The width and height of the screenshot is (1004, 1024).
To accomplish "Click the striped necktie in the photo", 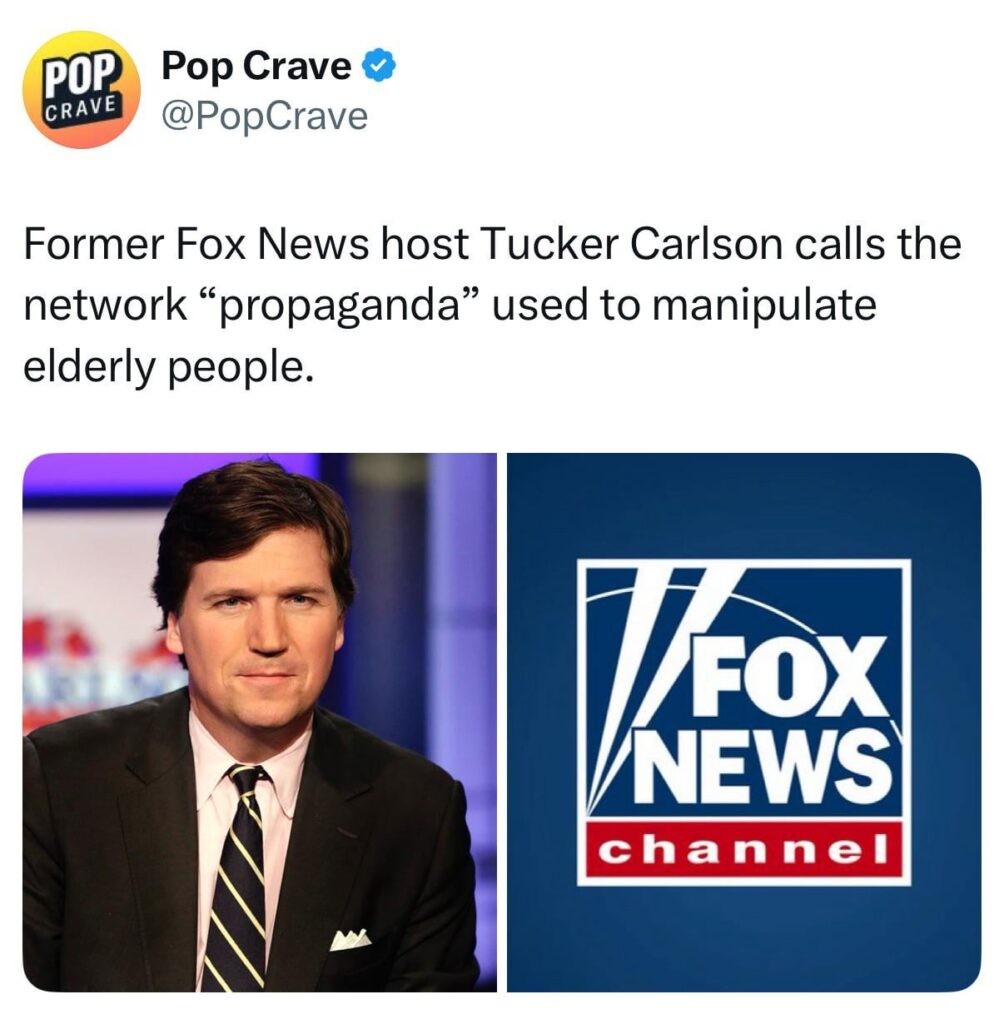I will tap(236, 876).
